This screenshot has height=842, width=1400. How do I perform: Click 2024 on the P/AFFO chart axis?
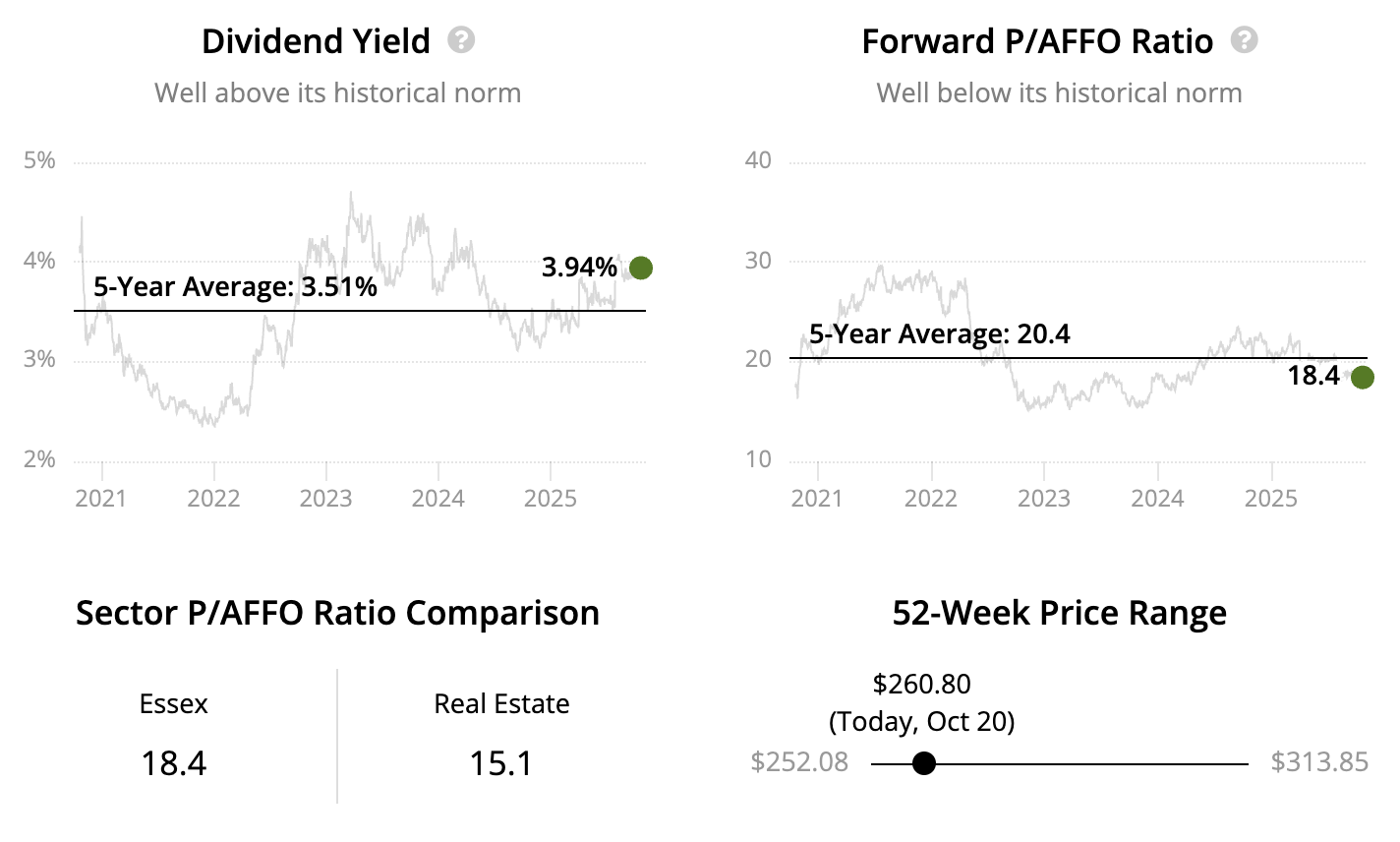click(1157, 498)
